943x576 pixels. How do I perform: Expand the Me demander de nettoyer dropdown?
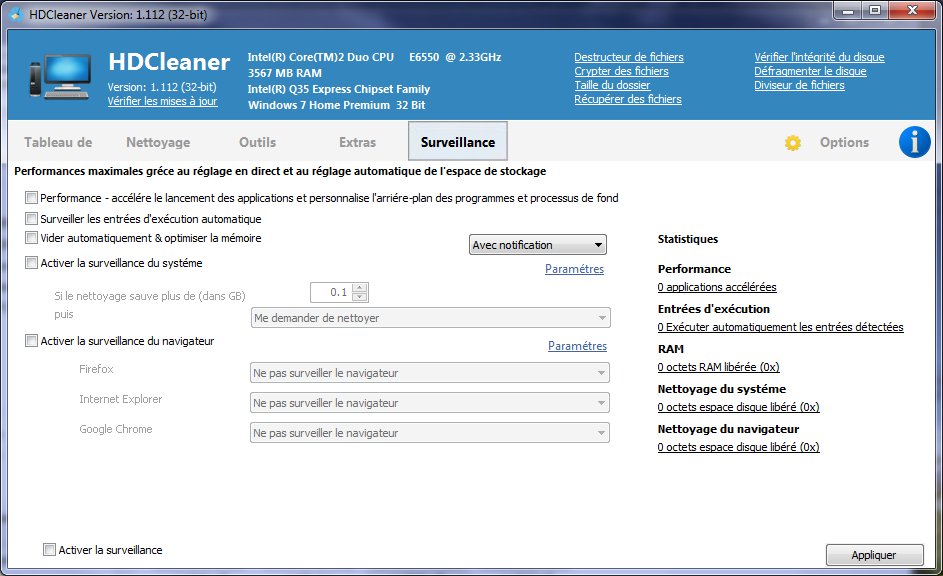coord(431,318)
